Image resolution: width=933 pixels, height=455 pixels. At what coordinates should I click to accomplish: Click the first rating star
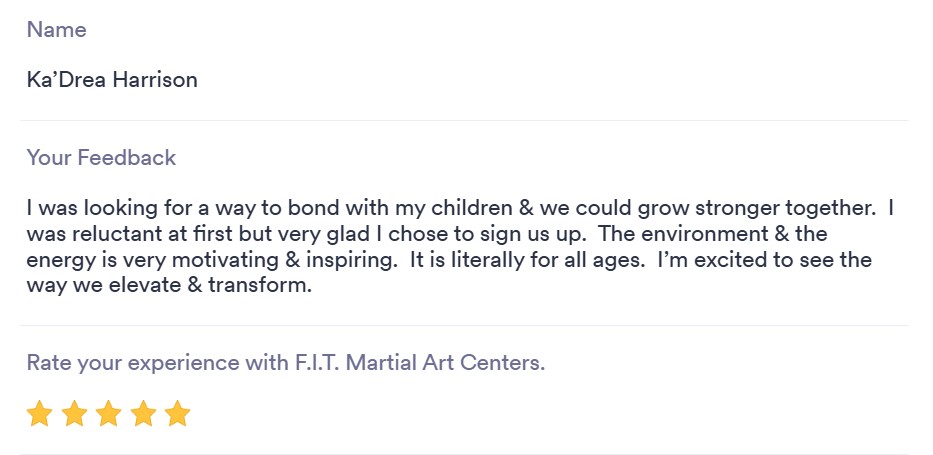tap(39, 413)
